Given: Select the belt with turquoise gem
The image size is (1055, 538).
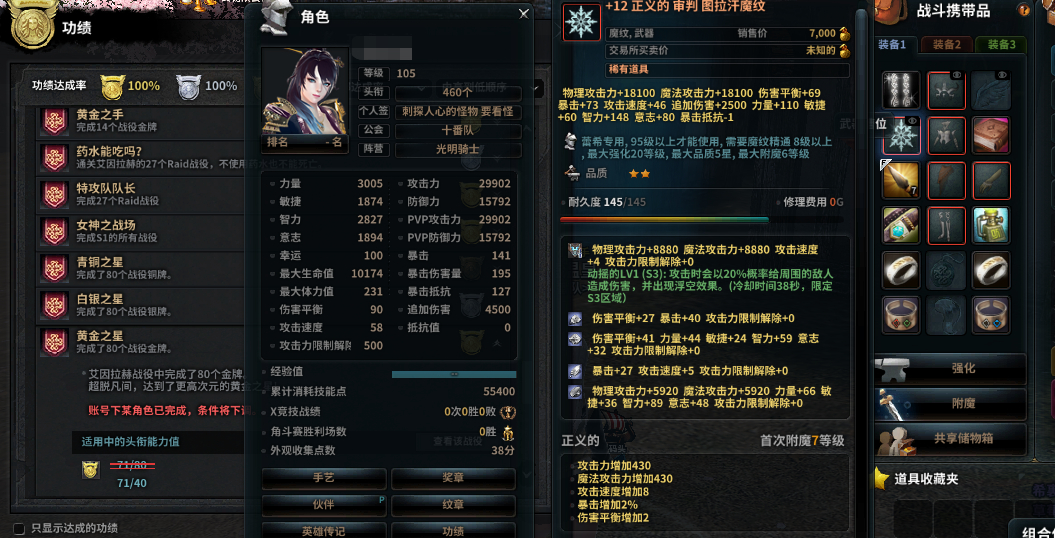Looking at the screenshot, I should point(902,225).
